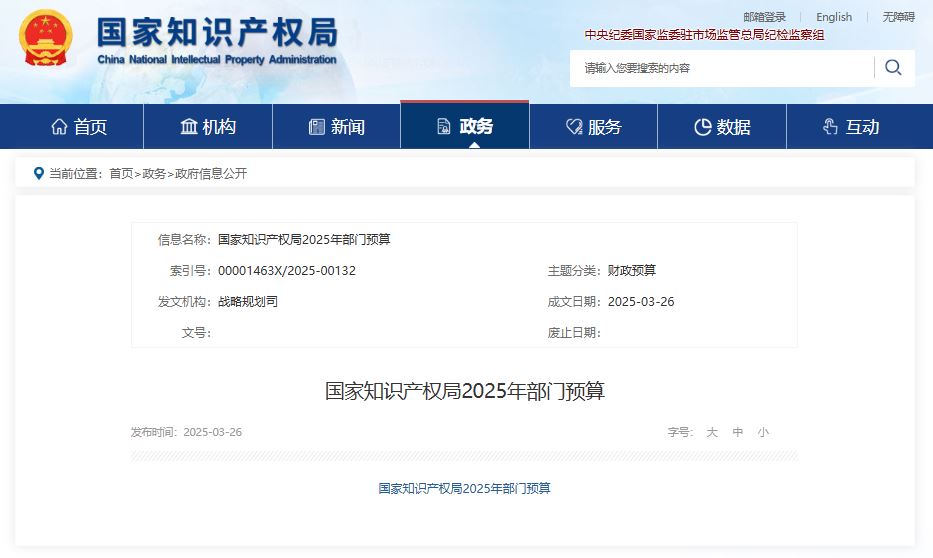
Task: Set font size to 大
Action: point(712,432)
